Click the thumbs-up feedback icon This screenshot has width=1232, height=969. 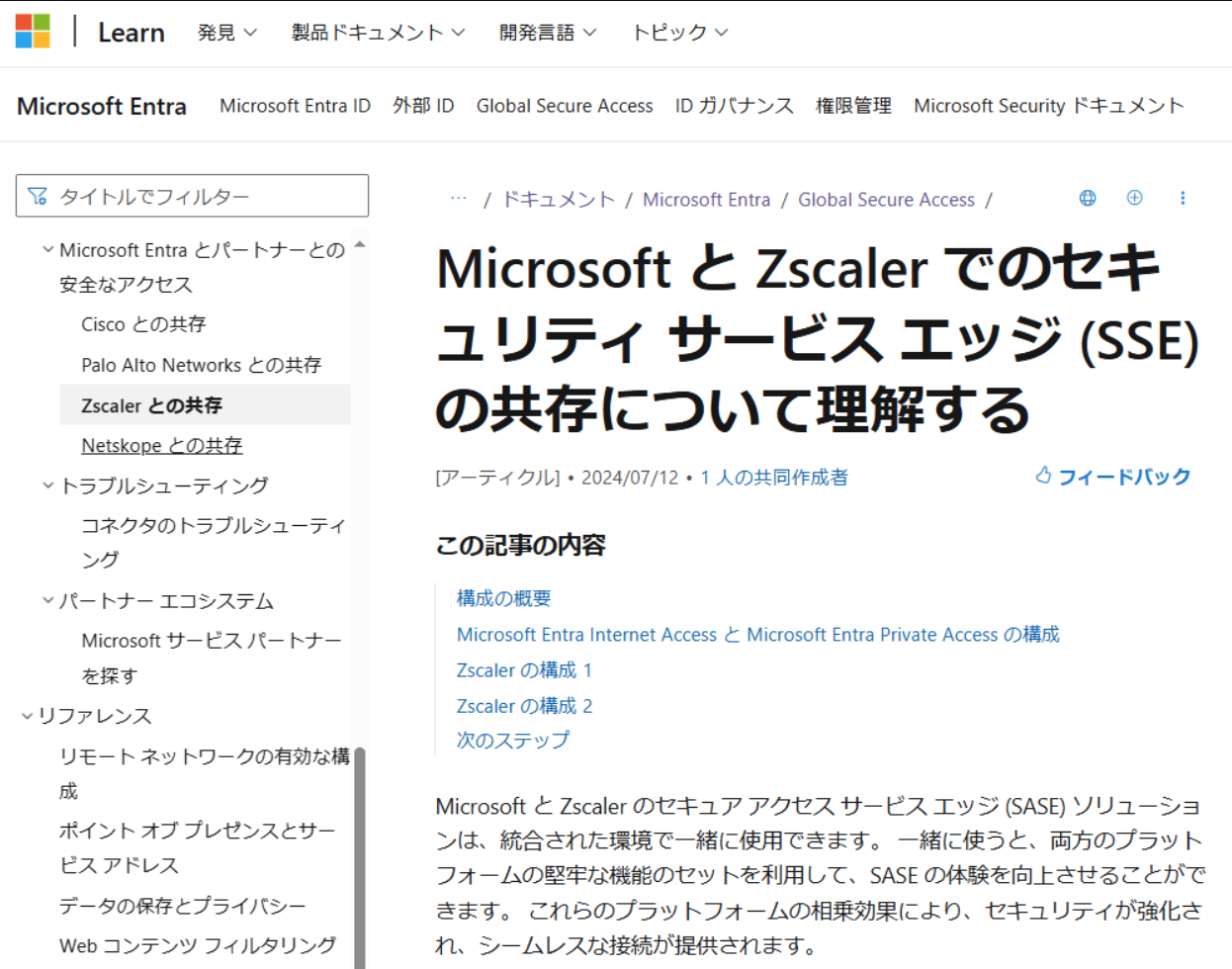pos(1043,476)
